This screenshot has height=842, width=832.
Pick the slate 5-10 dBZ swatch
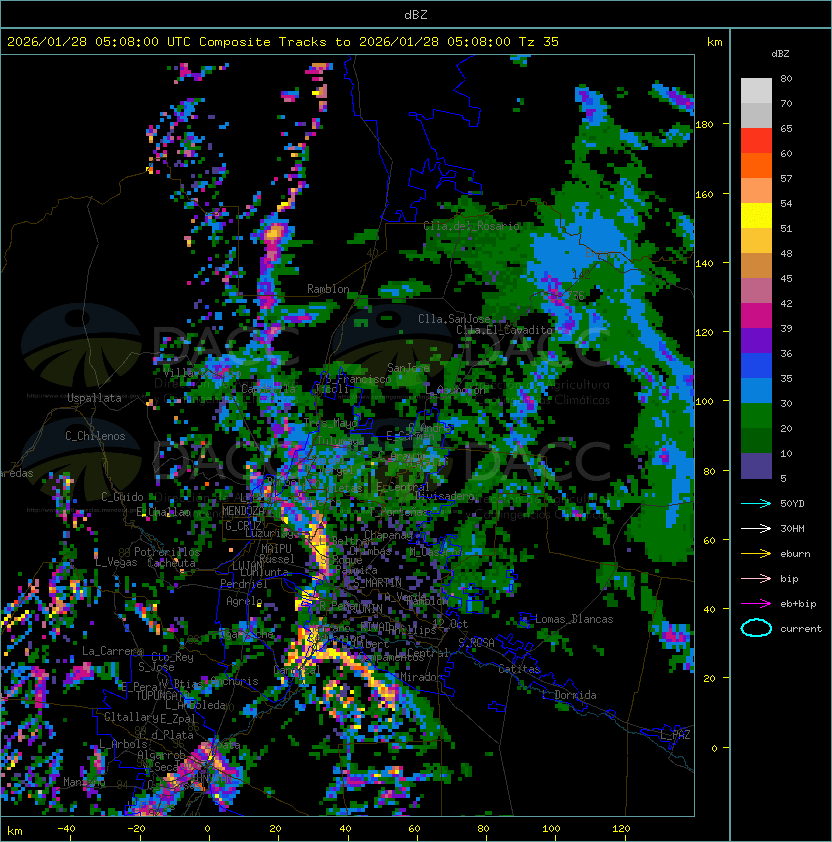point(756,466)
